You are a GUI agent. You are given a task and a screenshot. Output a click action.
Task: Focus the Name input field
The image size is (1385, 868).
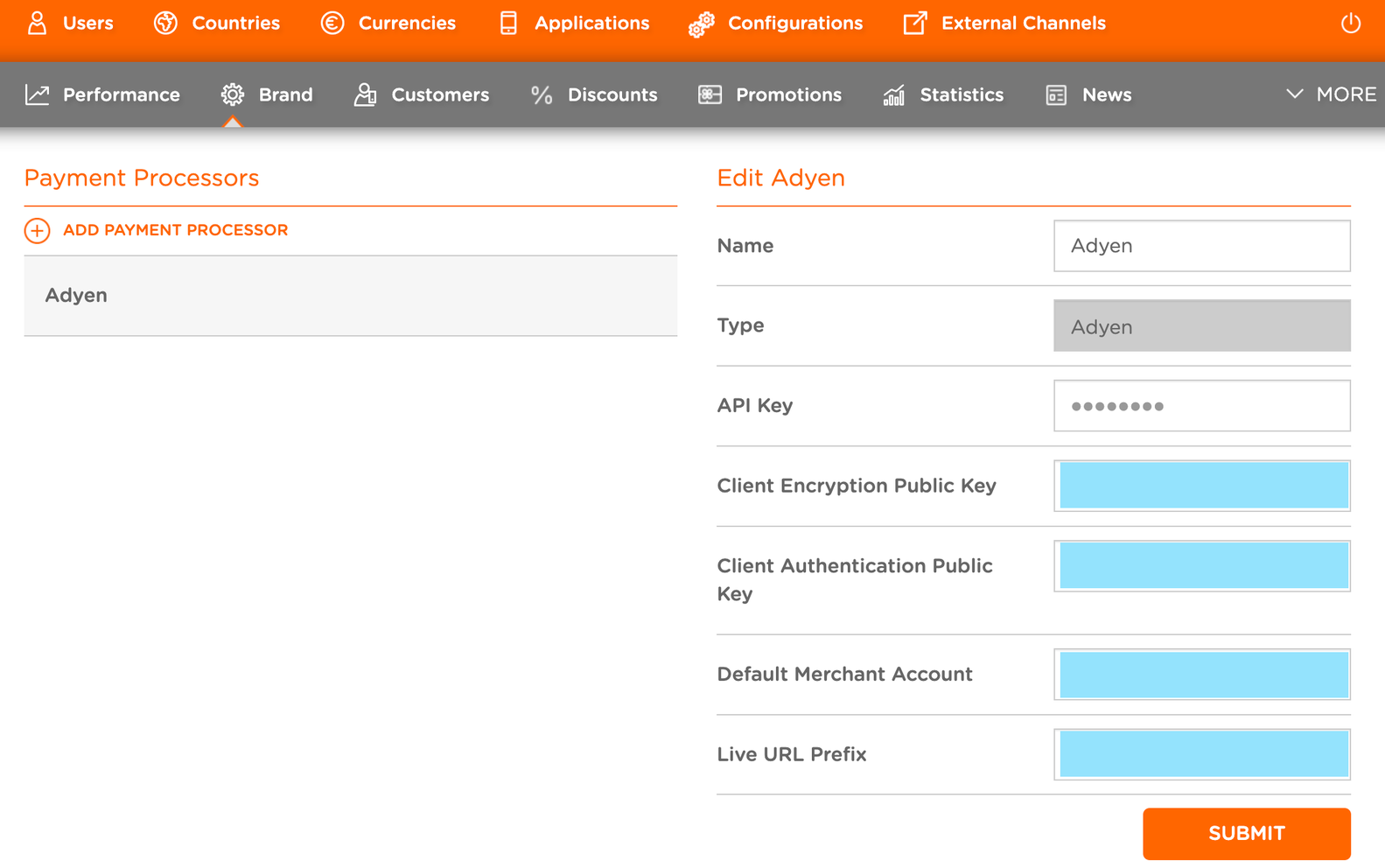[x=1202, y=246]
